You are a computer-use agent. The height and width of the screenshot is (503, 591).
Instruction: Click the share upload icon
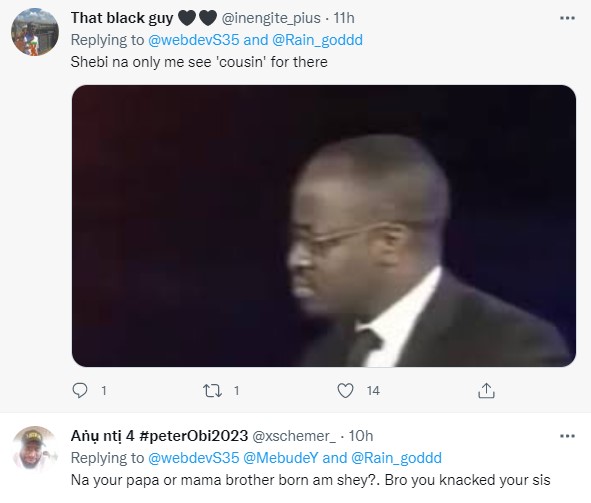tap(486, 390)
